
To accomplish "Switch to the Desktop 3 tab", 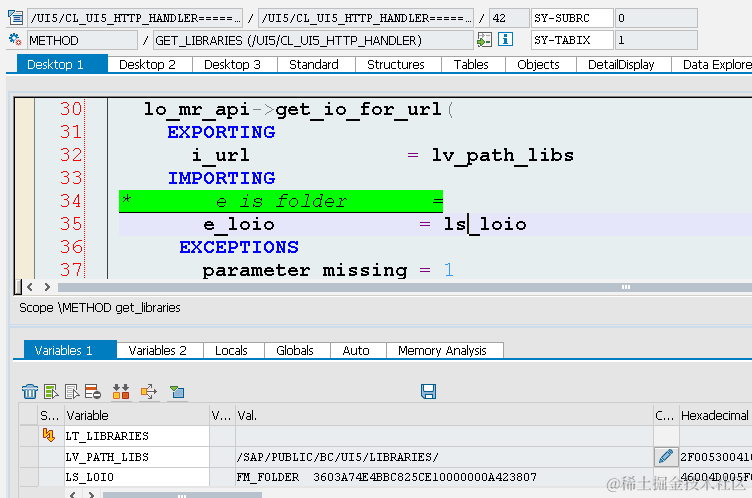I will pos(232,65).
